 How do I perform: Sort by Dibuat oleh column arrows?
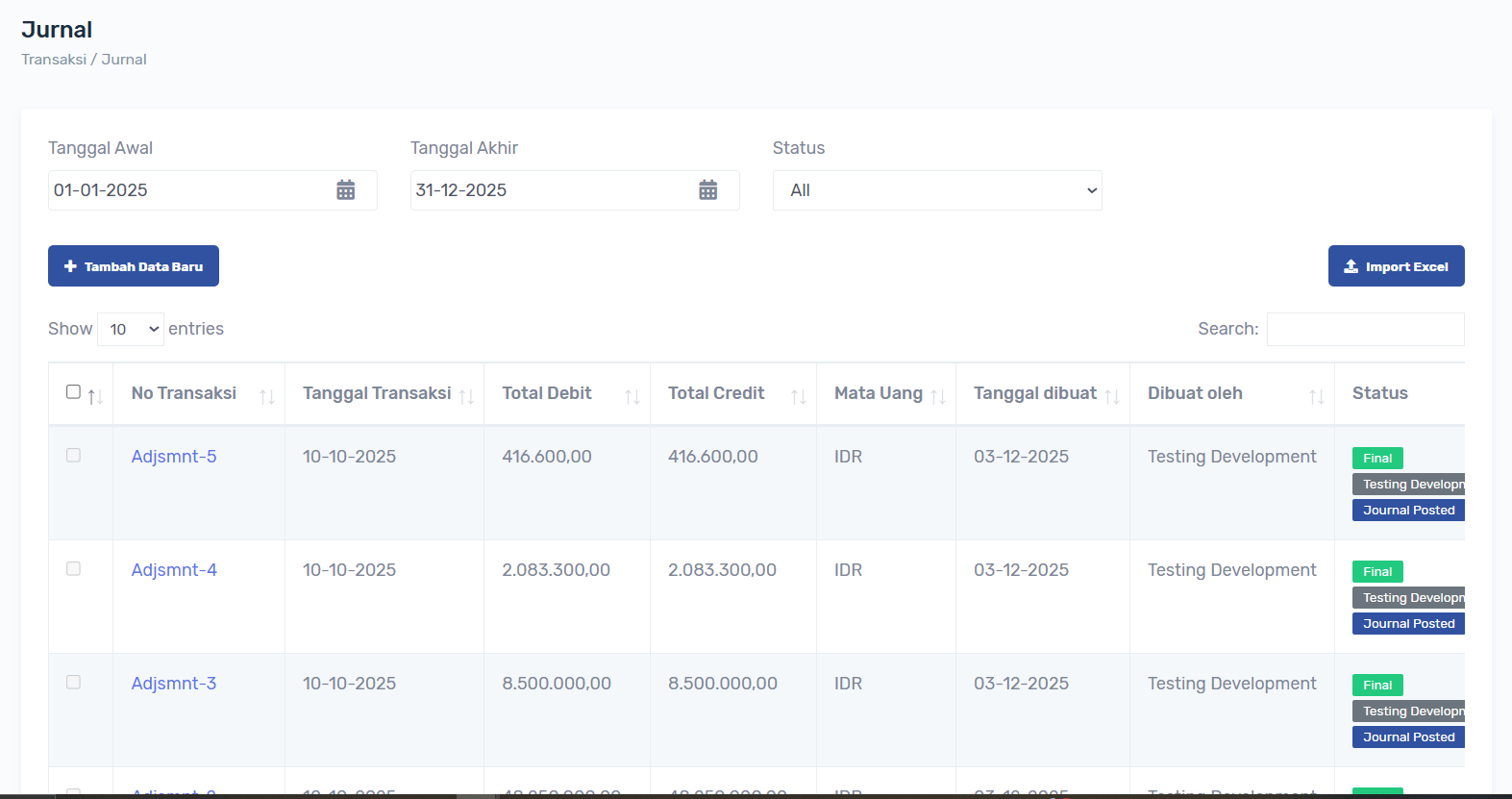(1317, 396)
